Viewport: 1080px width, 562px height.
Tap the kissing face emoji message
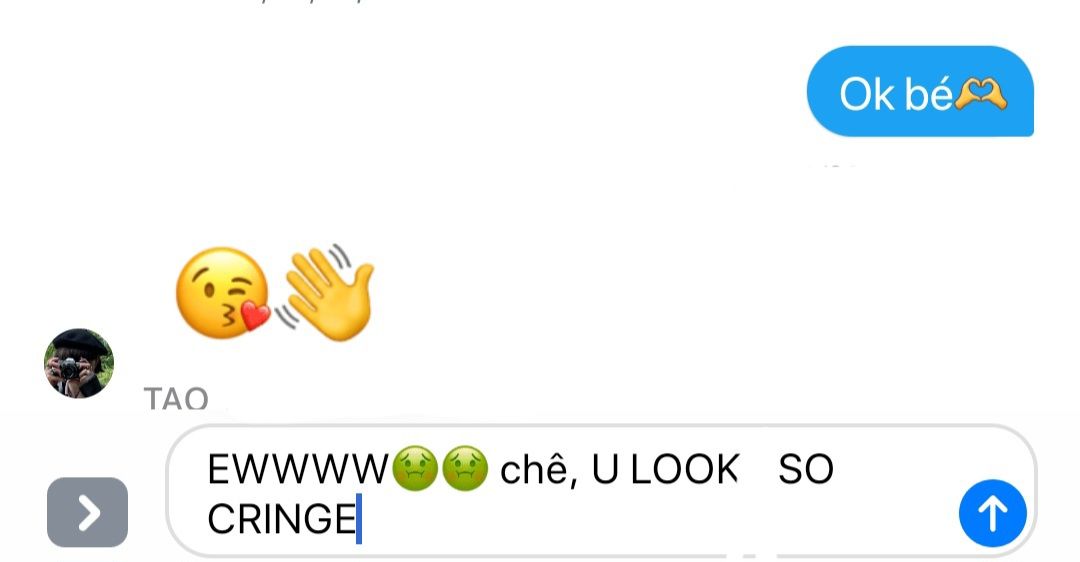[x=223, y=293]
